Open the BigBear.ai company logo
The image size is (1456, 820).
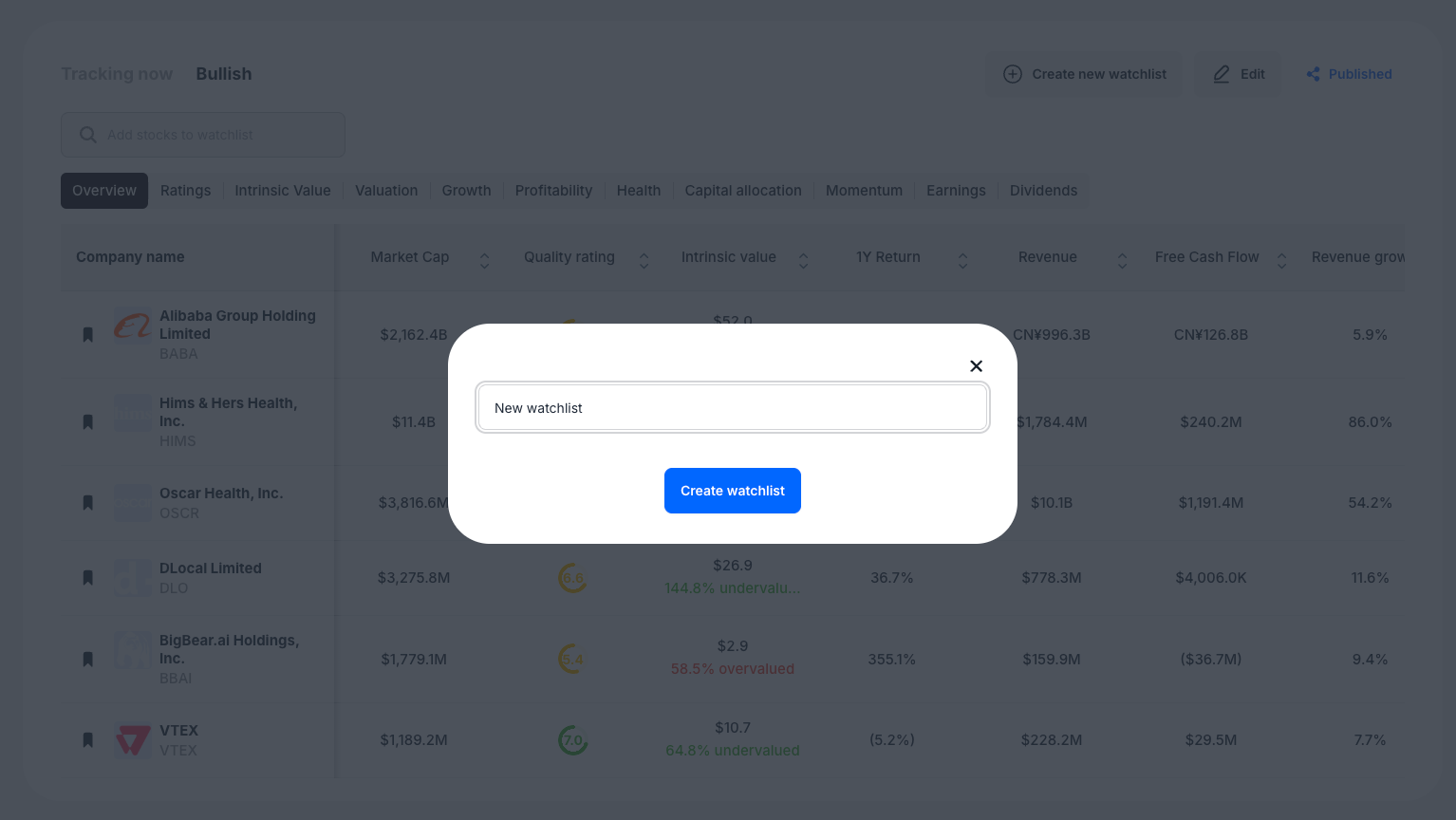[x=133, y=651]
